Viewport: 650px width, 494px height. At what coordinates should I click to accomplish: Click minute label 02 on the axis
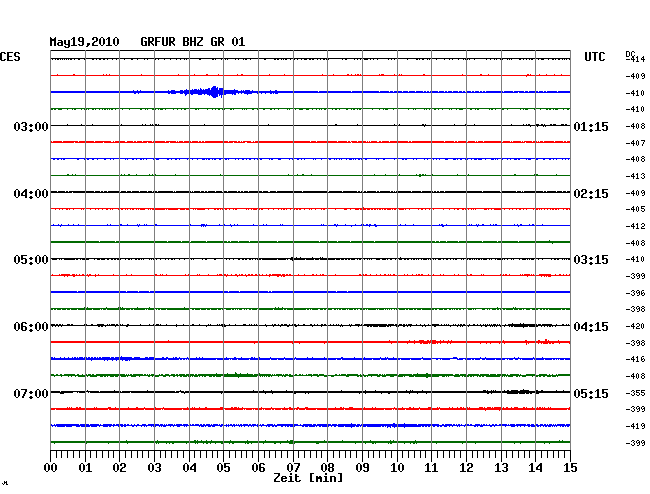pos(119,468)
